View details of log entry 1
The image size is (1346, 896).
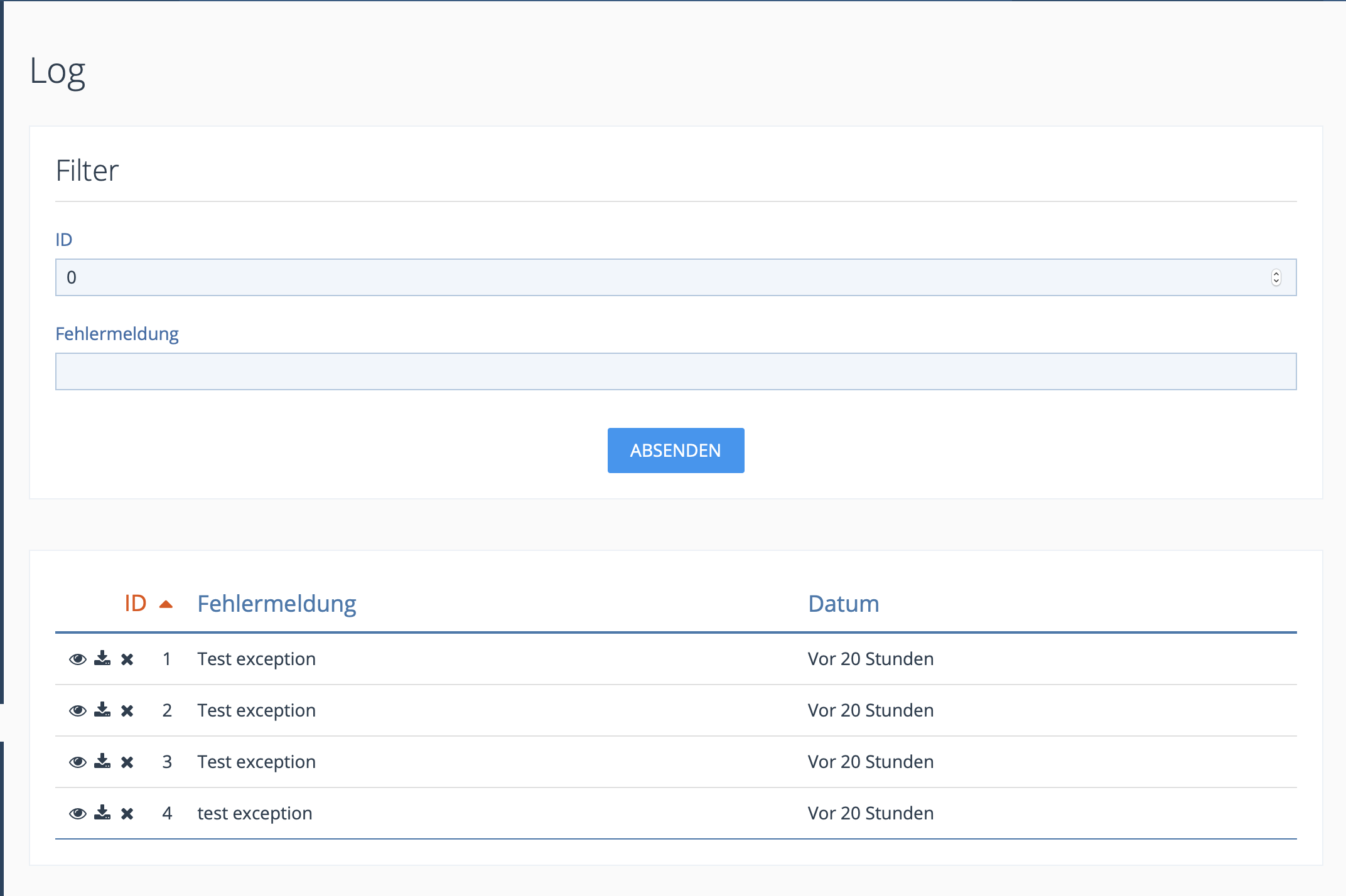[78, 659]
